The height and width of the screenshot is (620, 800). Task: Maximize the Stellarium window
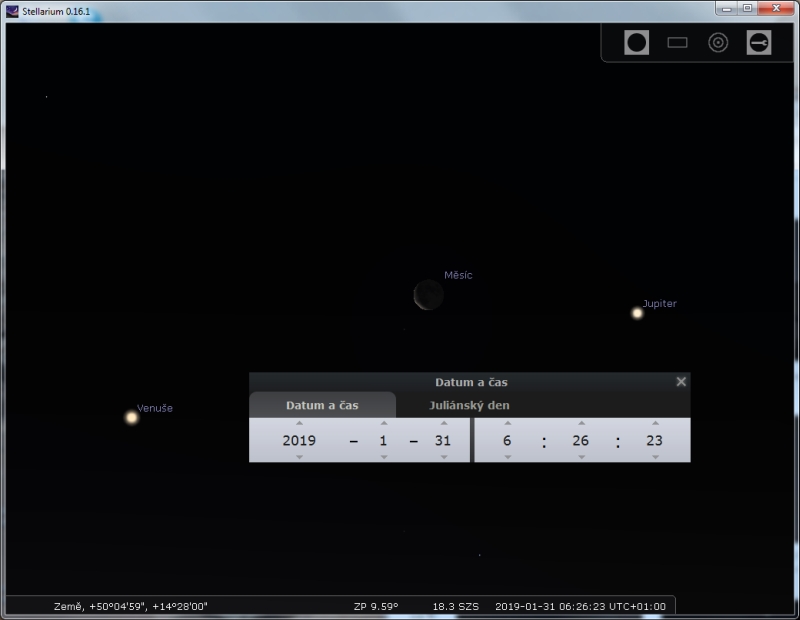point(747,9)
